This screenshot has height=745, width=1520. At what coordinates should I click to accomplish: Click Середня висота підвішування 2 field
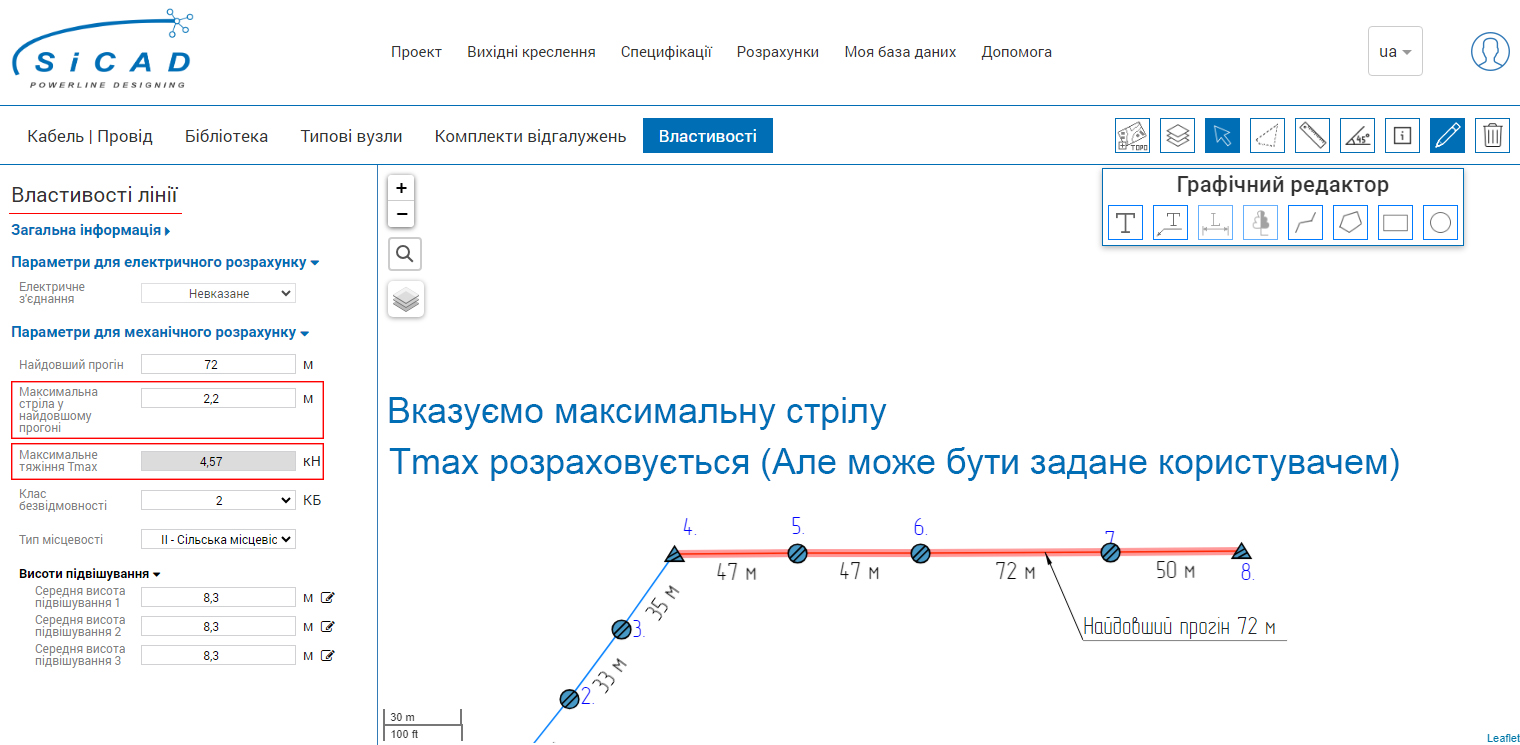click(218, 627)
